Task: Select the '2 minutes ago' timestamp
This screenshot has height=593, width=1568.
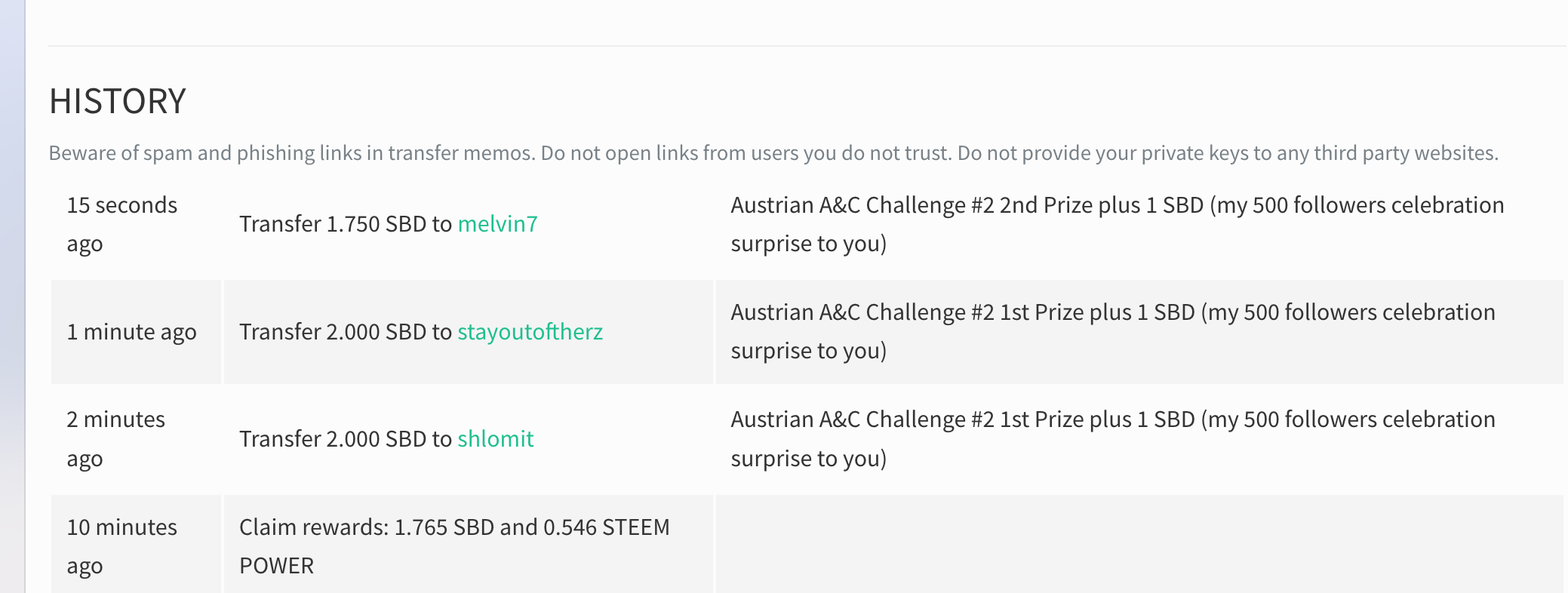Action: 115,439
